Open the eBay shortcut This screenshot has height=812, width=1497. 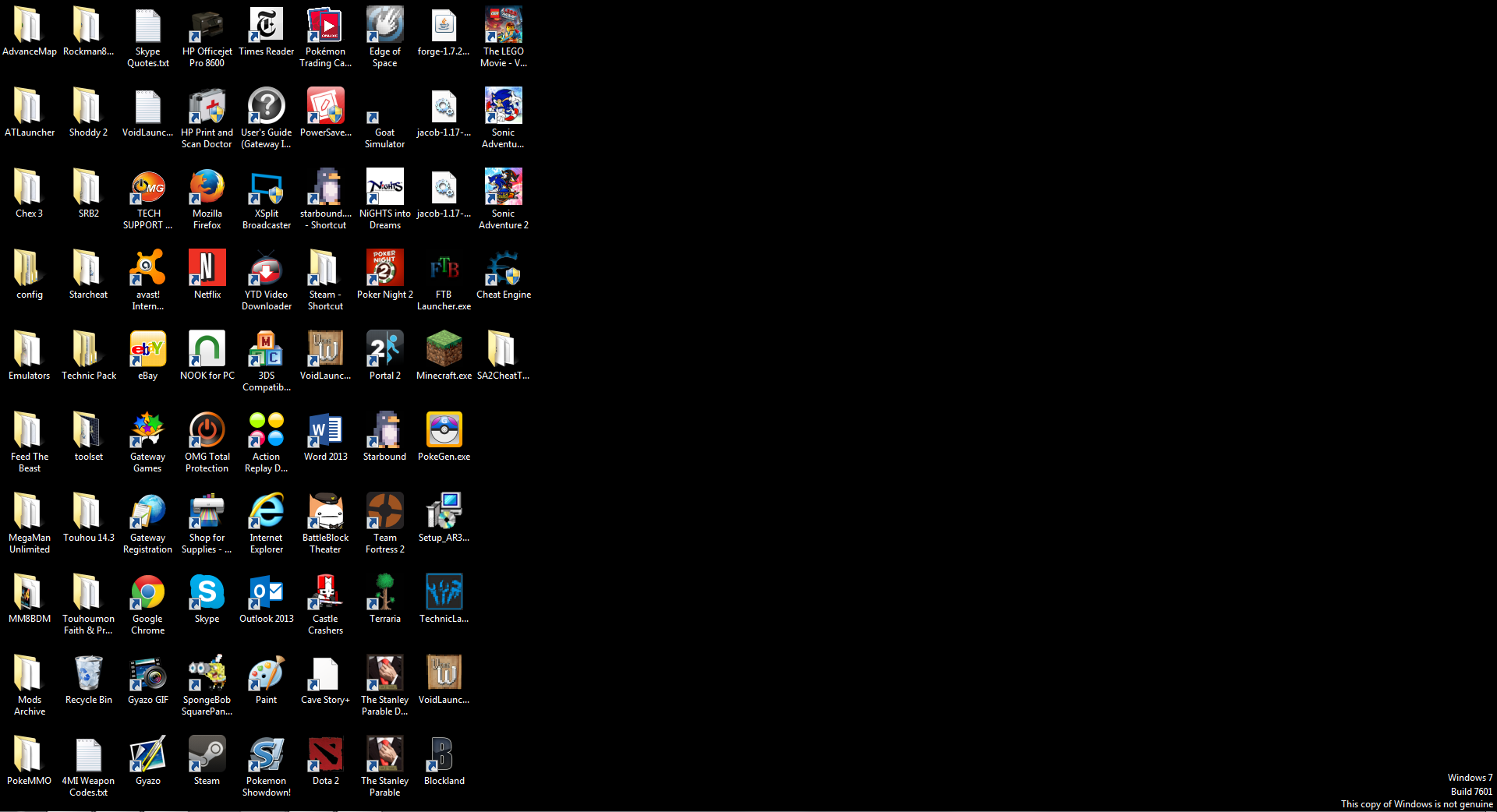point(148,350)
